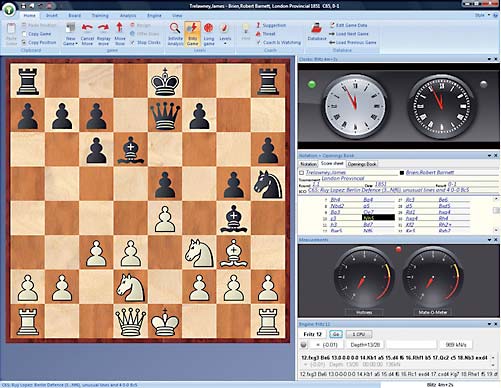Open the Database icon in ribbon

click(317, 32)
